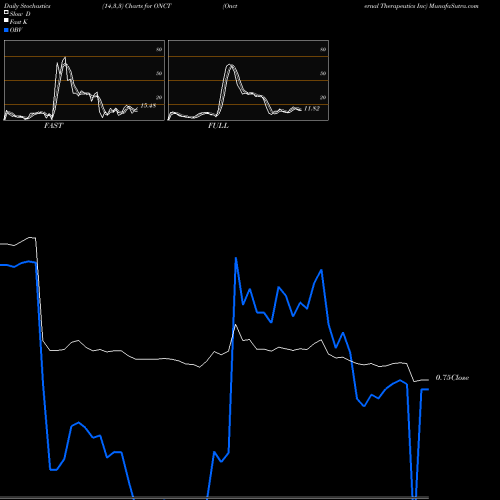The height and width of the screenshot is (500, 500).
Task: Click the 'Therapeutics Inc) MunafaSutra.com' text
Action: tap(429, 6)
